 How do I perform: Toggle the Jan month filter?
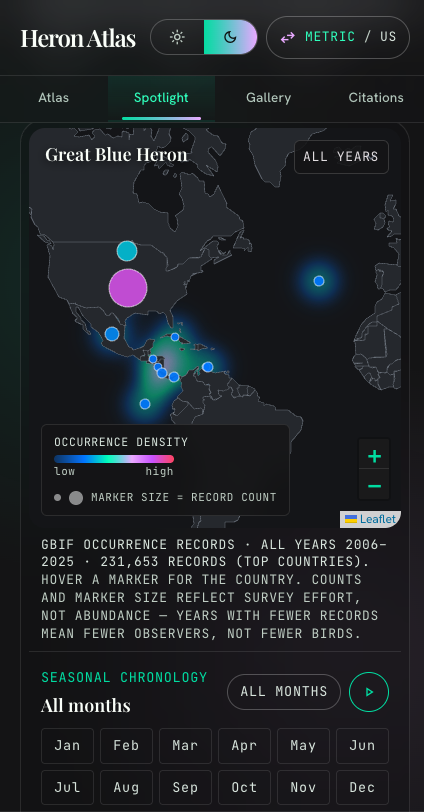(x=67, y=745)
